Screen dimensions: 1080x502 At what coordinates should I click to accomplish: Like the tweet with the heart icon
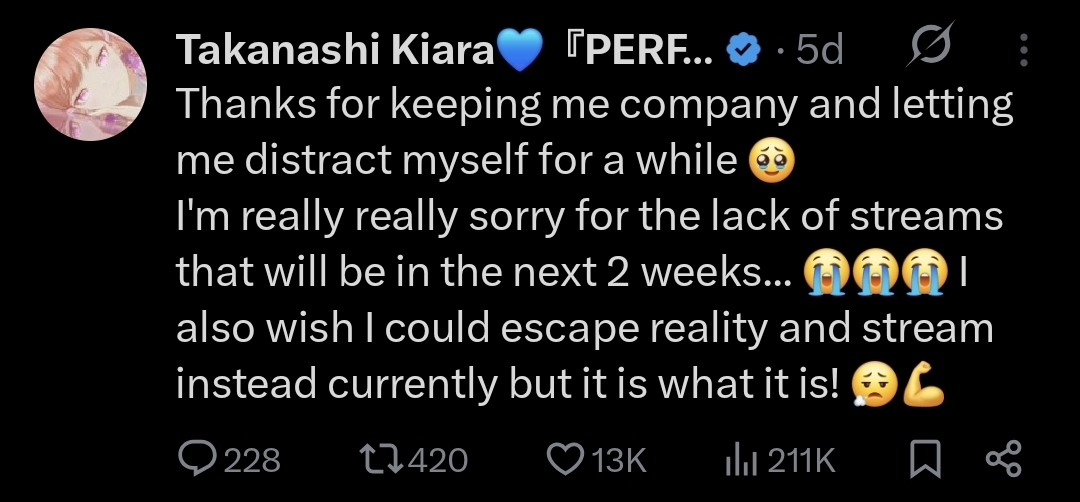(566, 459)
